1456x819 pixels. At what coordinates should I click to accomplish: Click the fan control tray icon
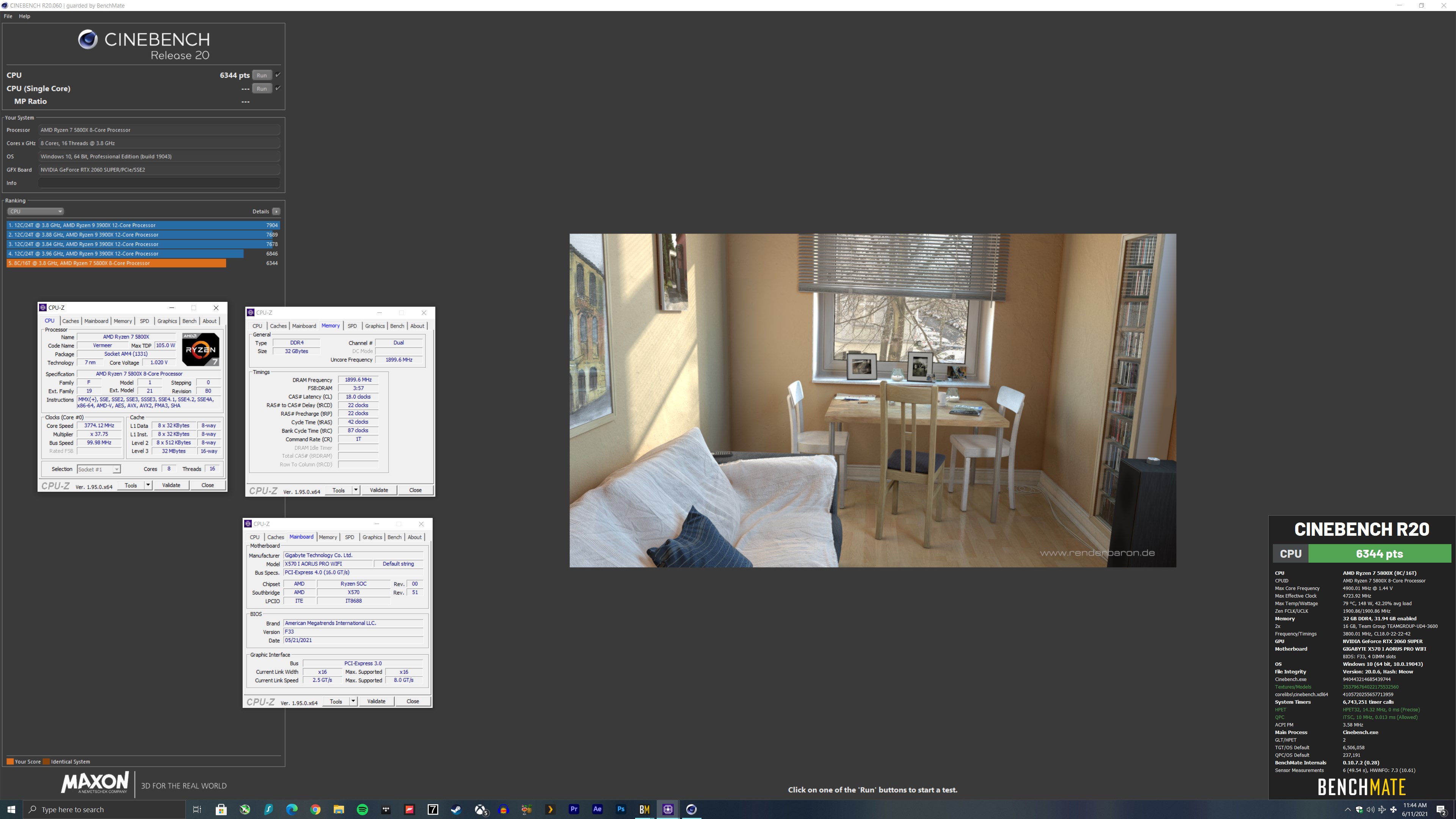(1393, 810)
